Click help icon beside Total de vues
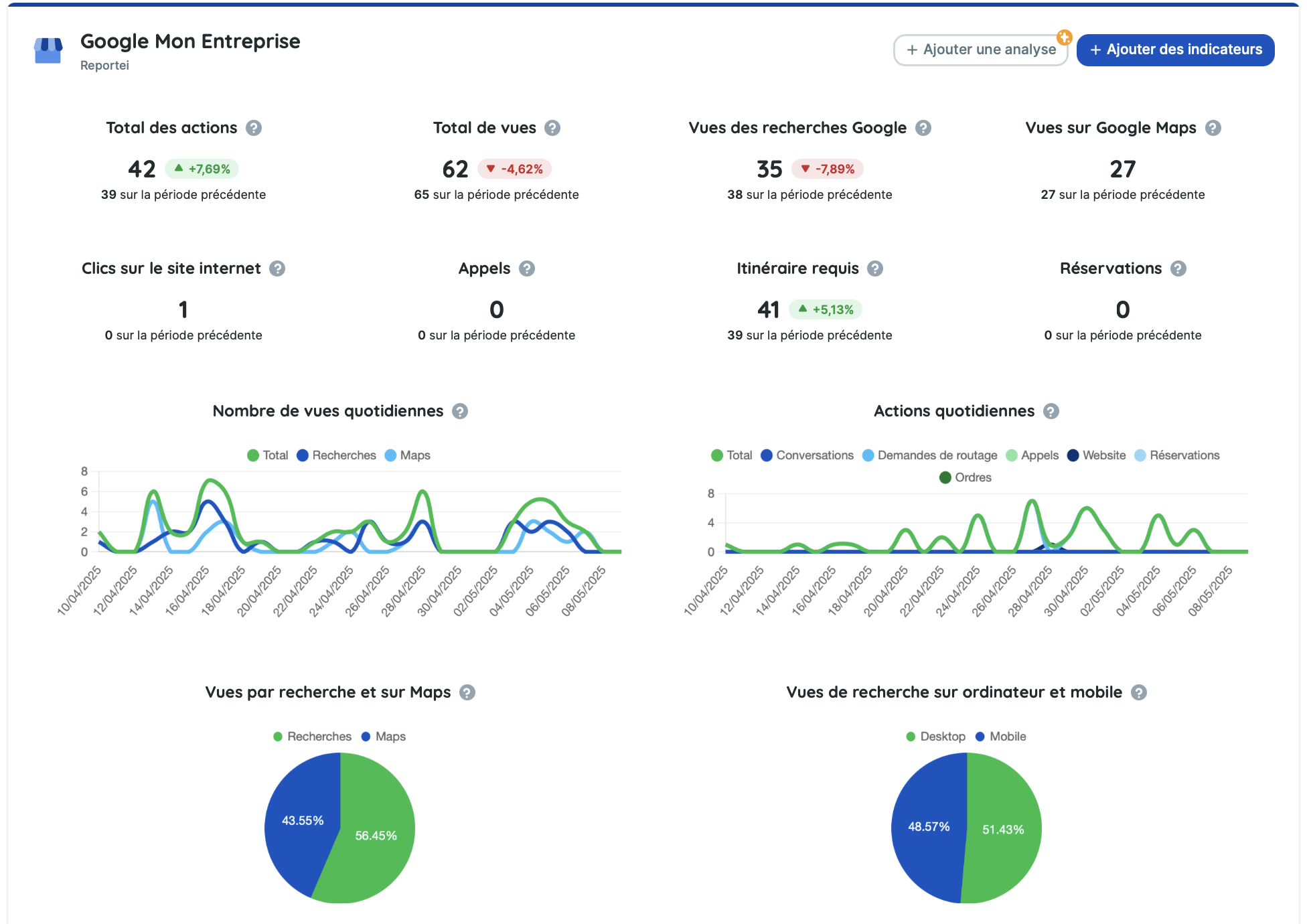The image size is (1307, 924). (552, 128)
